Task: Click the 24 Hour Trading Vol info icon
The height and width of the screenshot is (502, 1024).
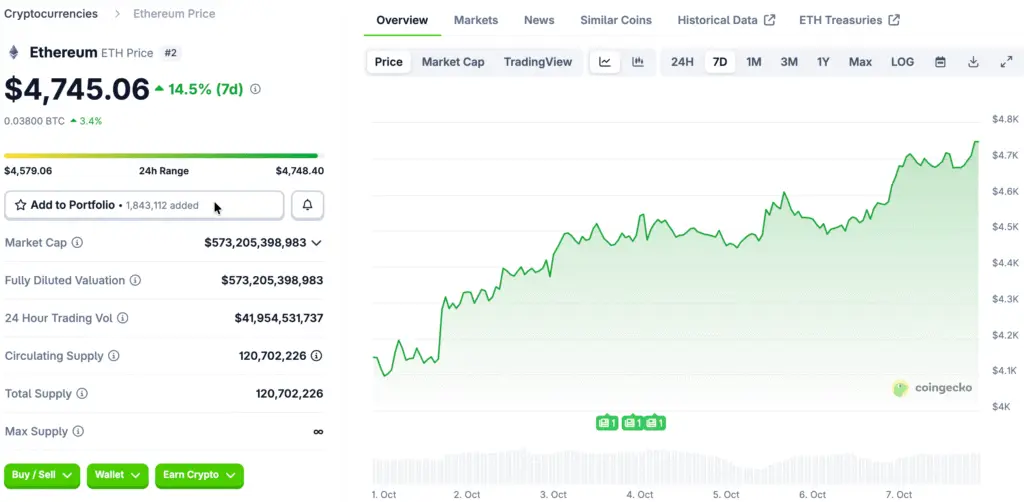Action: (x=123, y=318)
